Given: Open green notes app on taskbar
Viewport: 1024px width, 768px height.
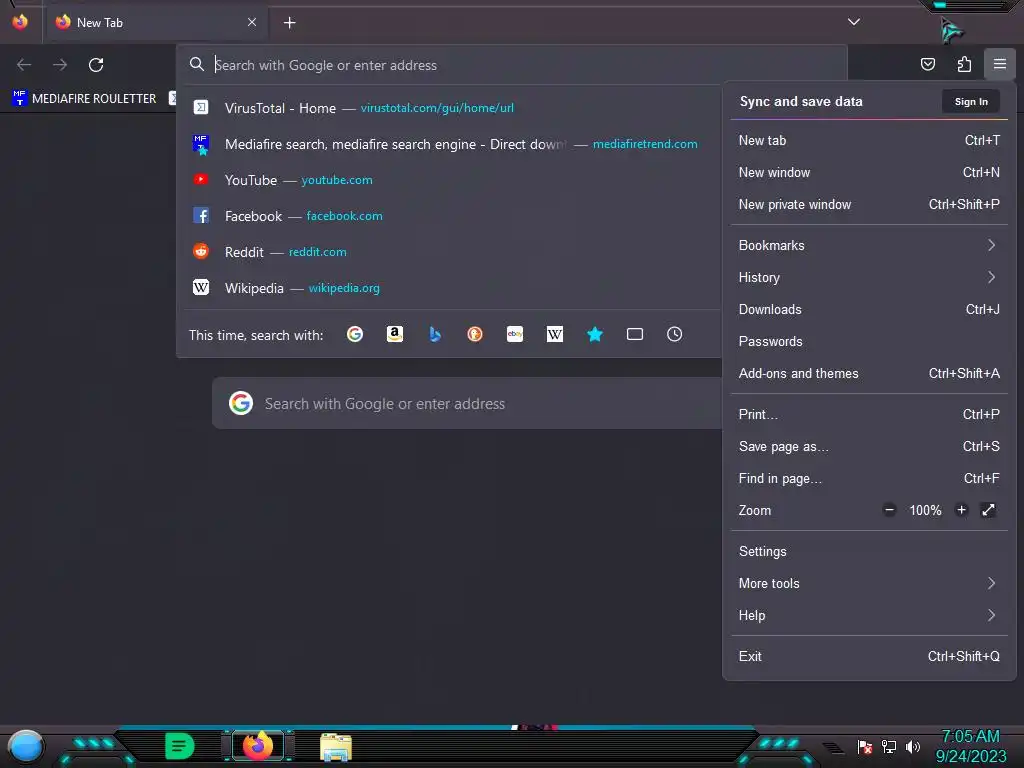Looking at the screenshot, I should 179,746.
